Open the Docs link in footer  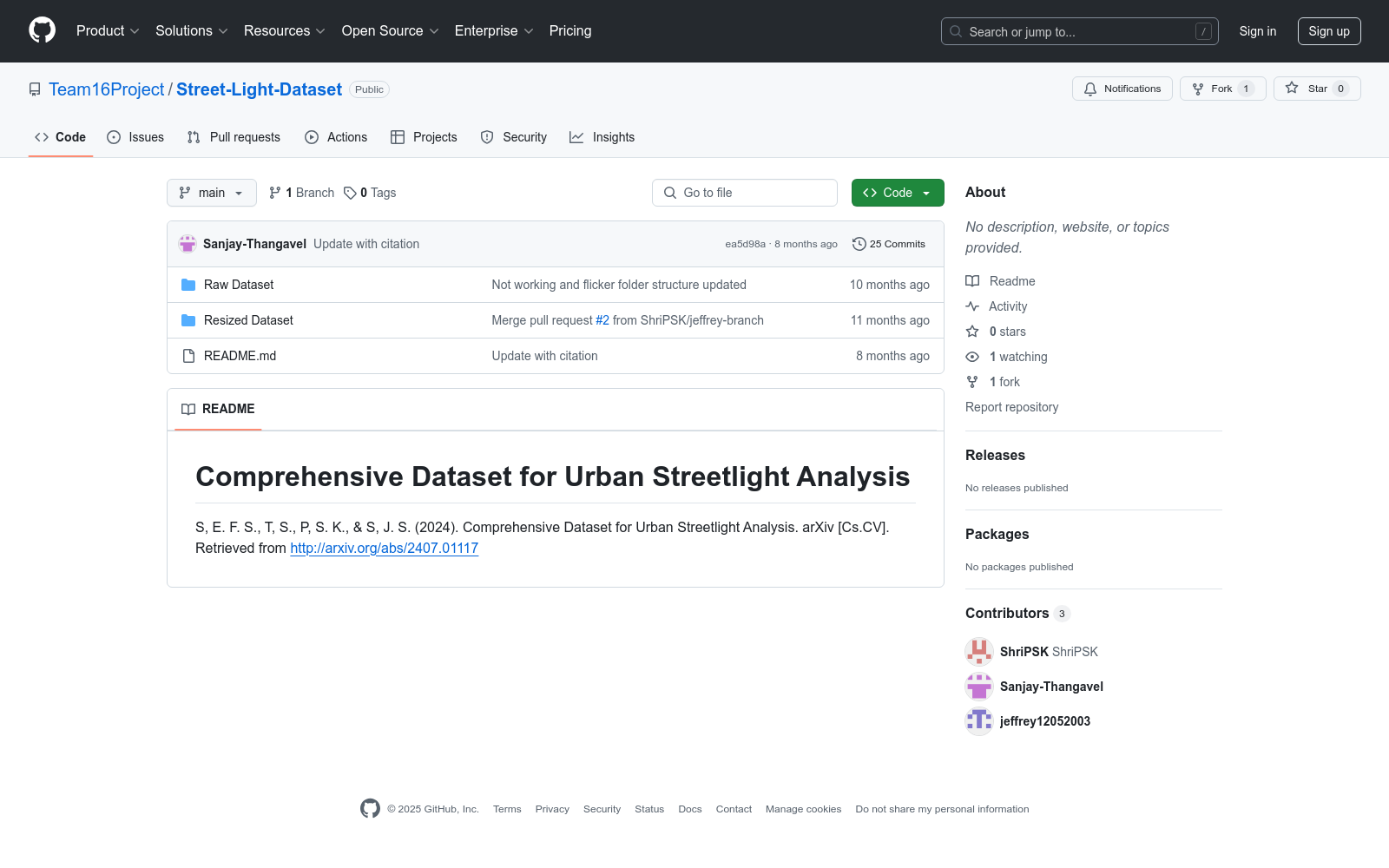690,809
